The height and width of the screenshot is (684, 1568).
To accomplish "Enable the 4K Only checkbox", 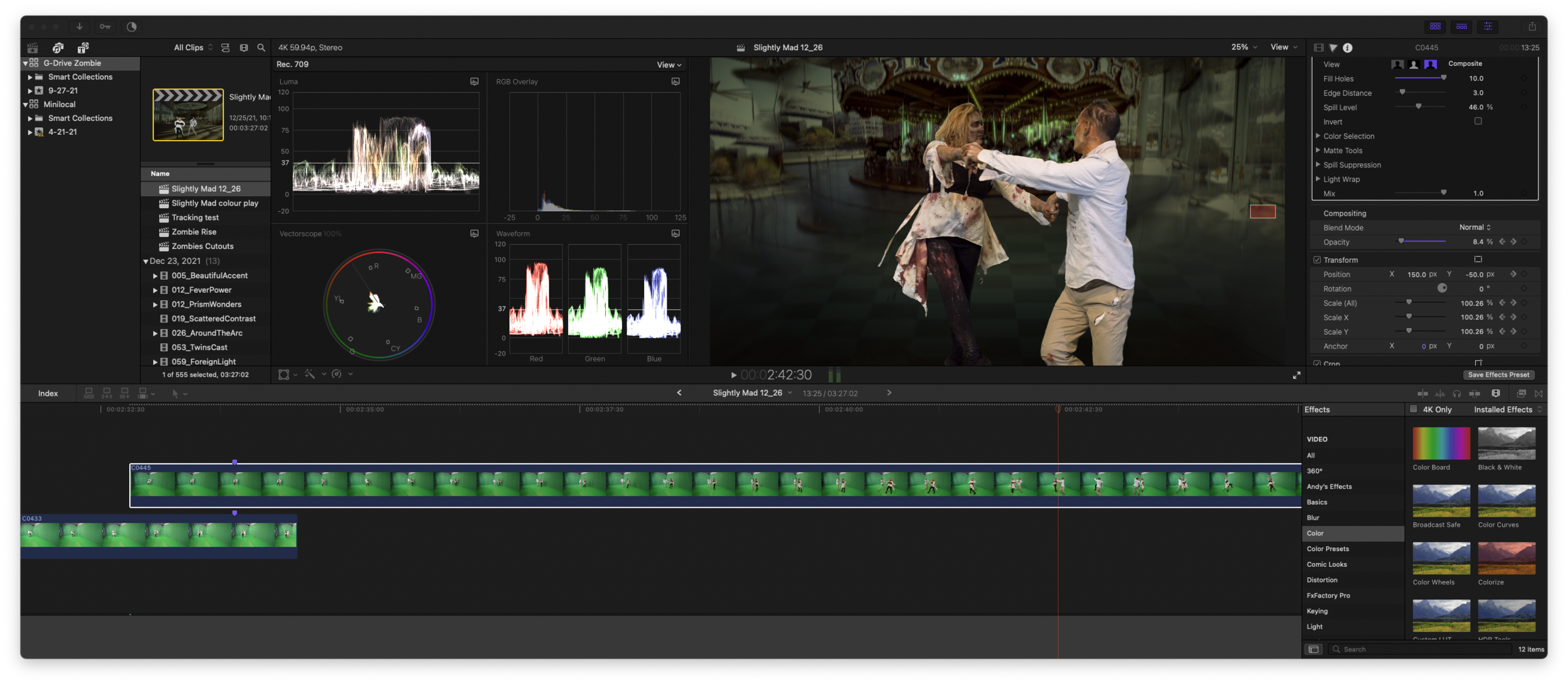I will (x=1413, y=409).
